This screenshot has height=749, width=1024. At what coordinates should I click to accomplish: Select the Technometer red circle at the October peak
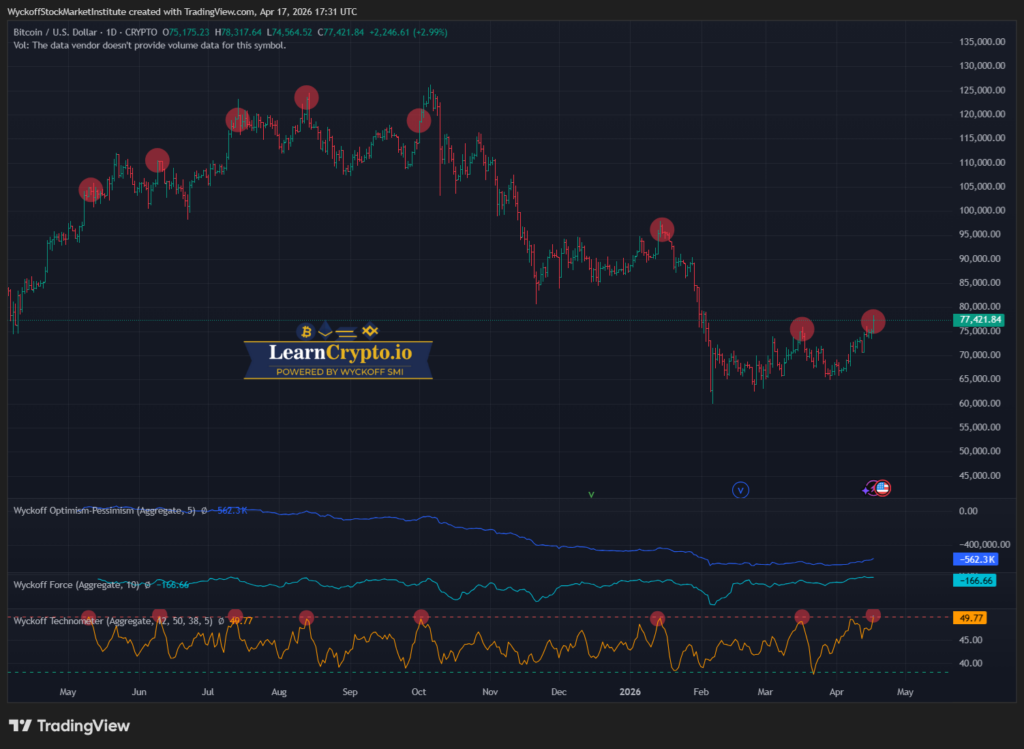click(x=421, y=617)
